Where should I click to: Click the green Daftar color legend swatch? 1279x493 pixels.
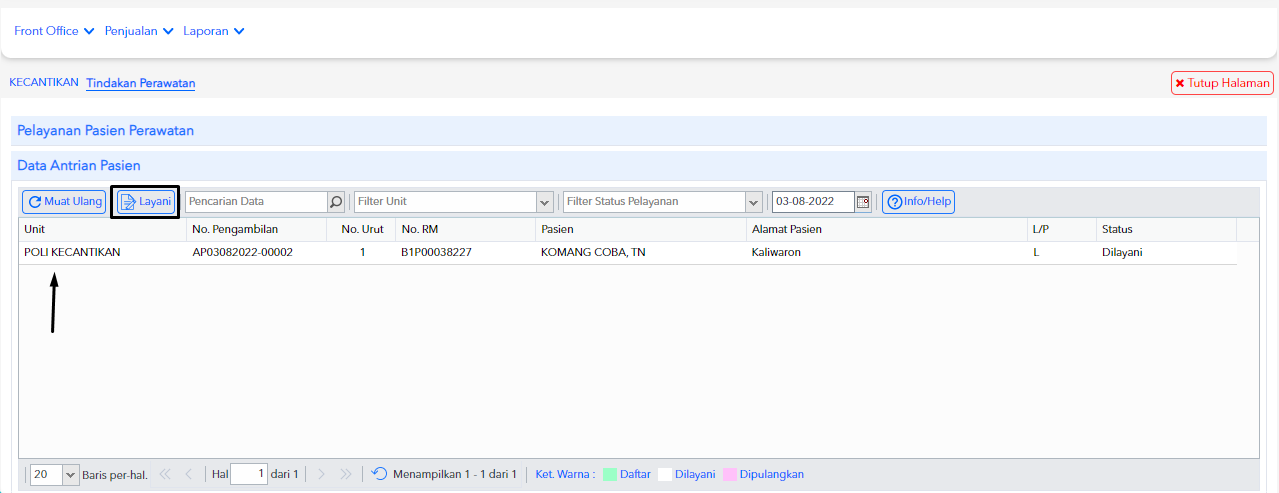click(610, 474)
